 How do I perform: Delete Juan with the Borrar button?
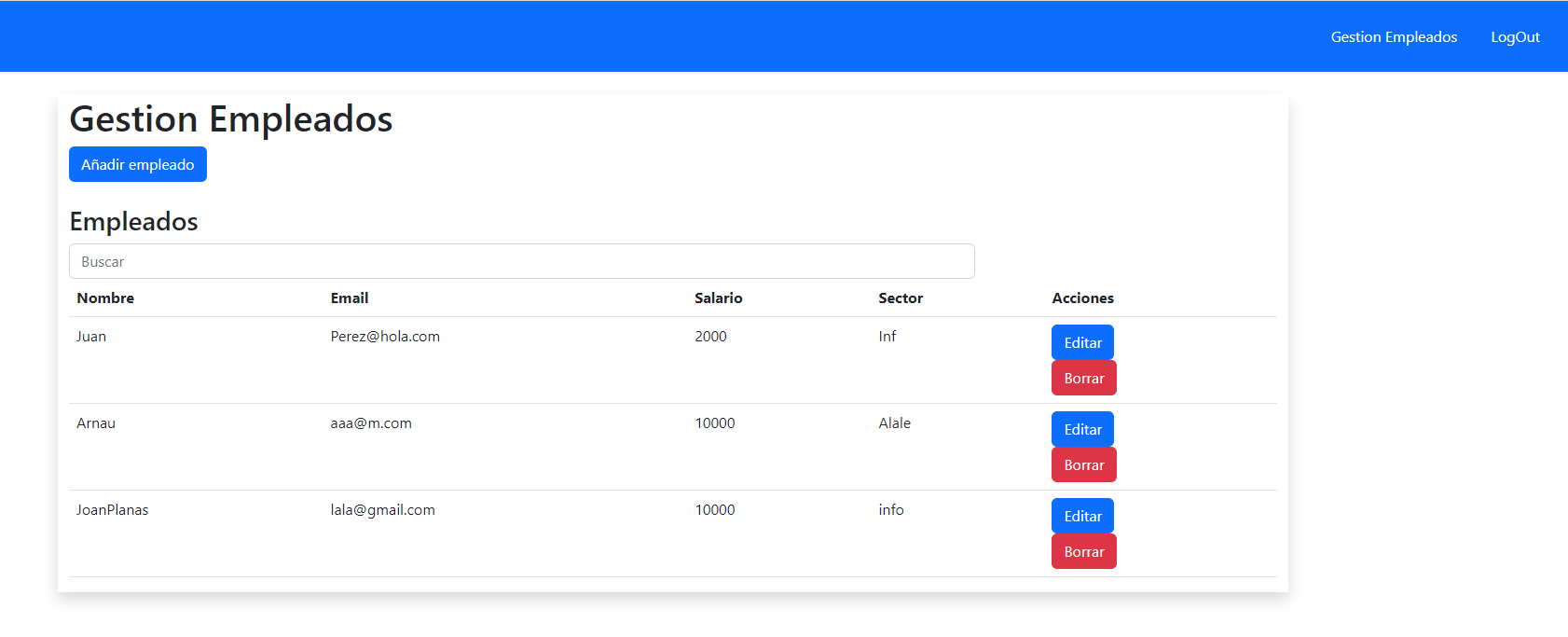tap(1083, 379)
